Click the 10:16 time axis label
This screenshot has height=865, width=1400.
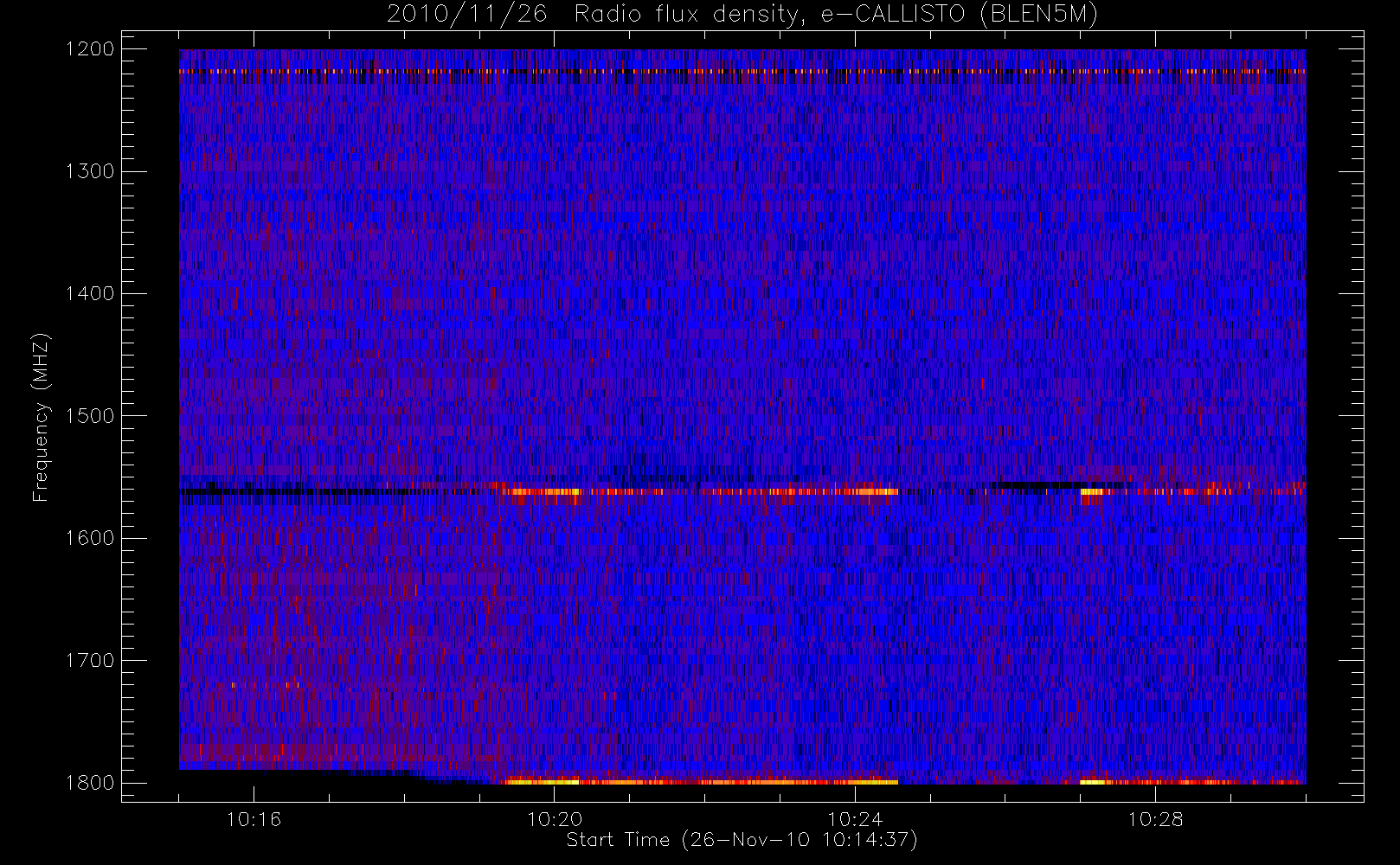254,819
